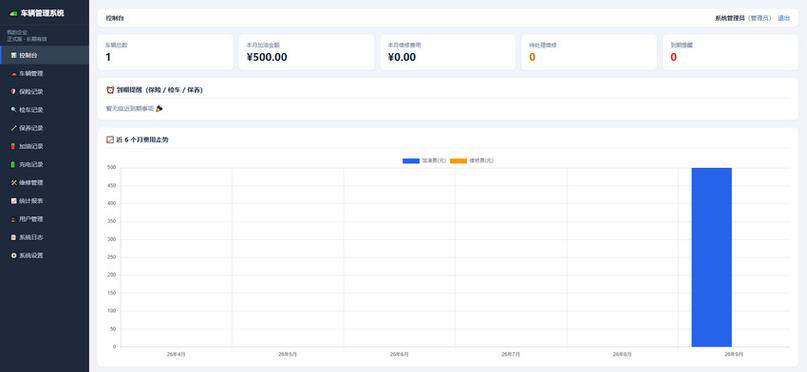Open 保养记录 via its wrench icon
Screen dimensions: 807x372
click(14, 128)
